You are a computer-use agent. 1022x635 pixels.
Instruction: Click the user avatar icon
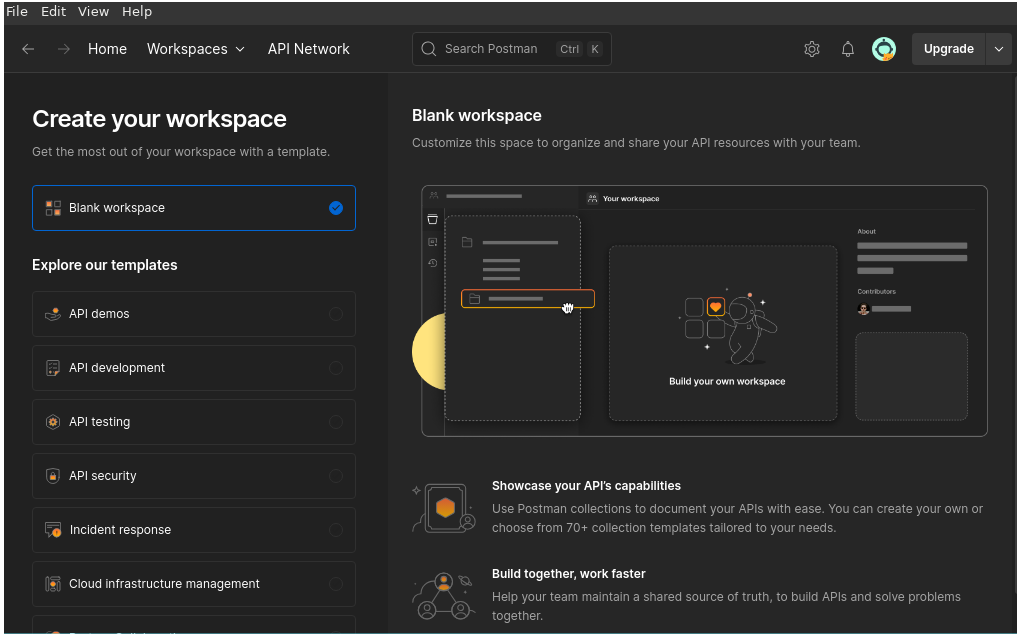click(x=883, y=49)
